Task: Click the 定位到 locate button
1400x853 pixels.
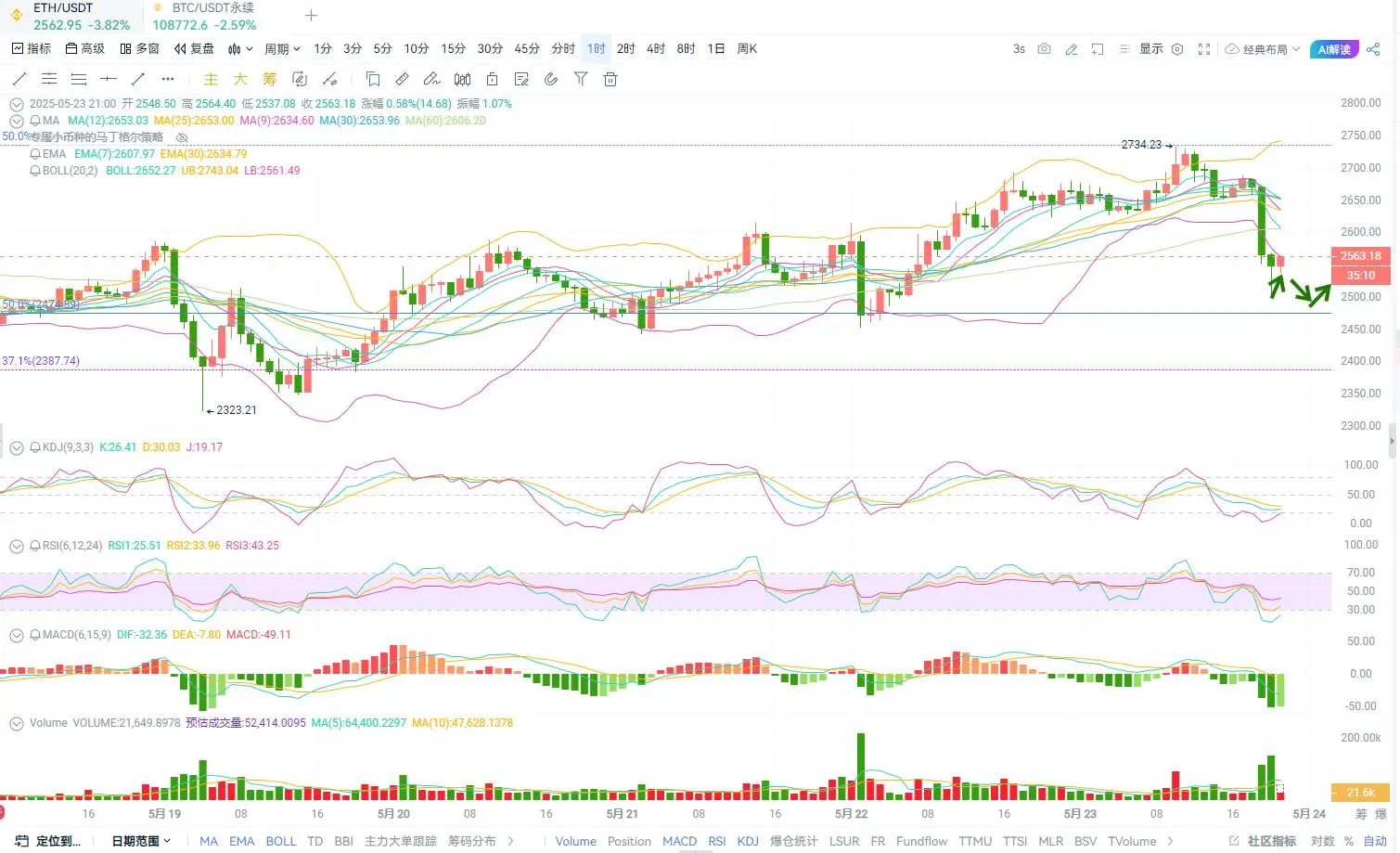Action: click(49, 841)
